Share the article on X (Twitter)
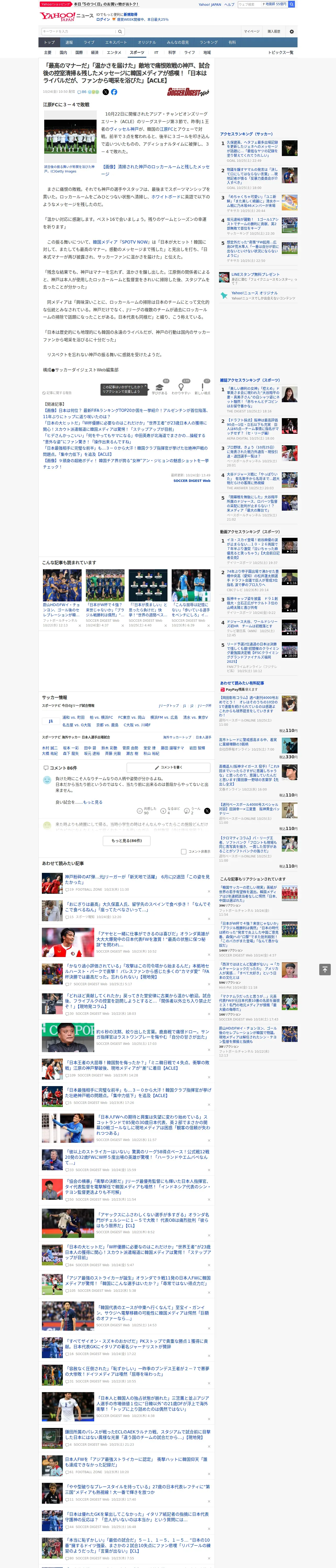 coord(105,92)
